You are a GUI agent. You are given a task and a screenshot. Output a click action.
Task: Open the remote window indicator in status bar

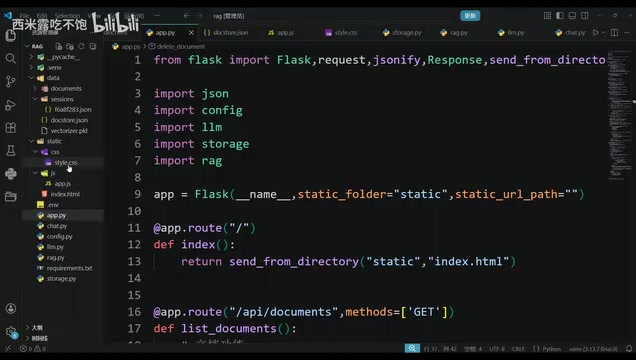(x=7, y=349)
